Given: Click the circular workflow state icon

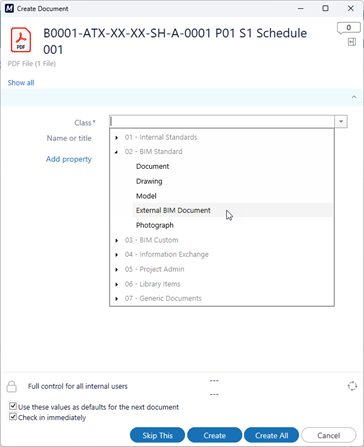Looking at the screenshot, I should click(352, 386).
